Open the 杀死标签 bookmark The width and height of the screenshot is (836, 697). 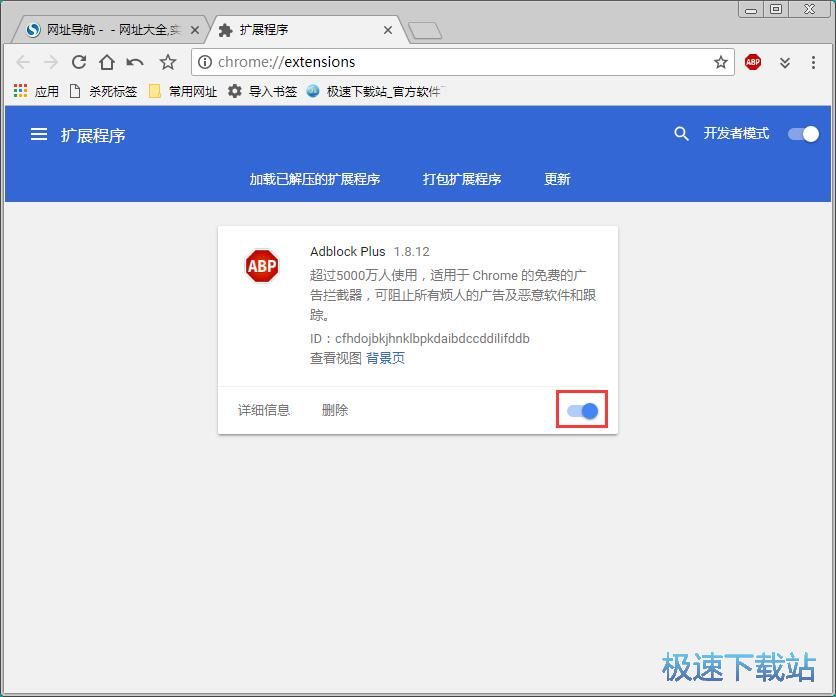click(x=103, y=91)
